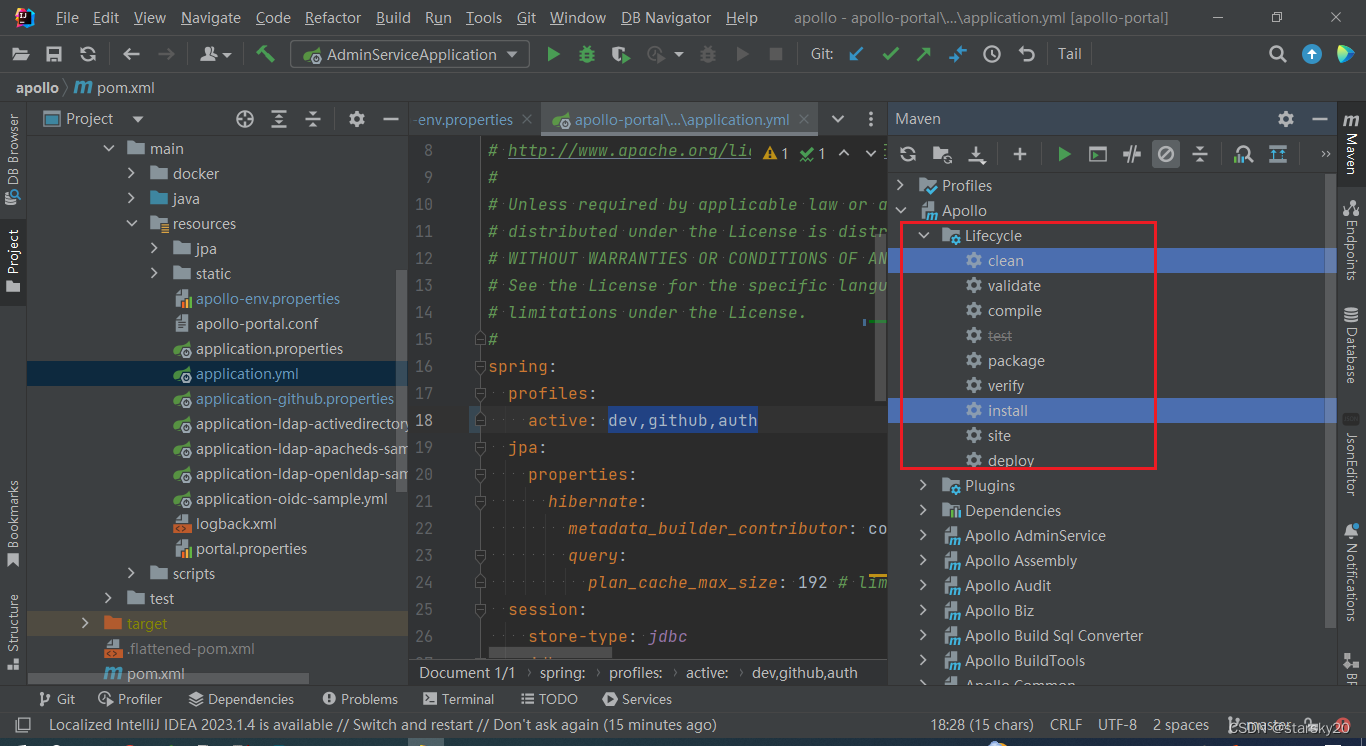
Task: Click the Run with Coverage shield icon
Action: click(620, 54)
